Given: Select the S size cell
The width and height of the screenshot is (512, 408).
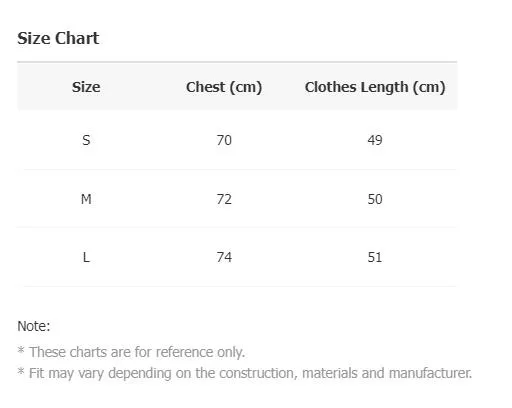Looking at the screenshot, I should (86, 140).
